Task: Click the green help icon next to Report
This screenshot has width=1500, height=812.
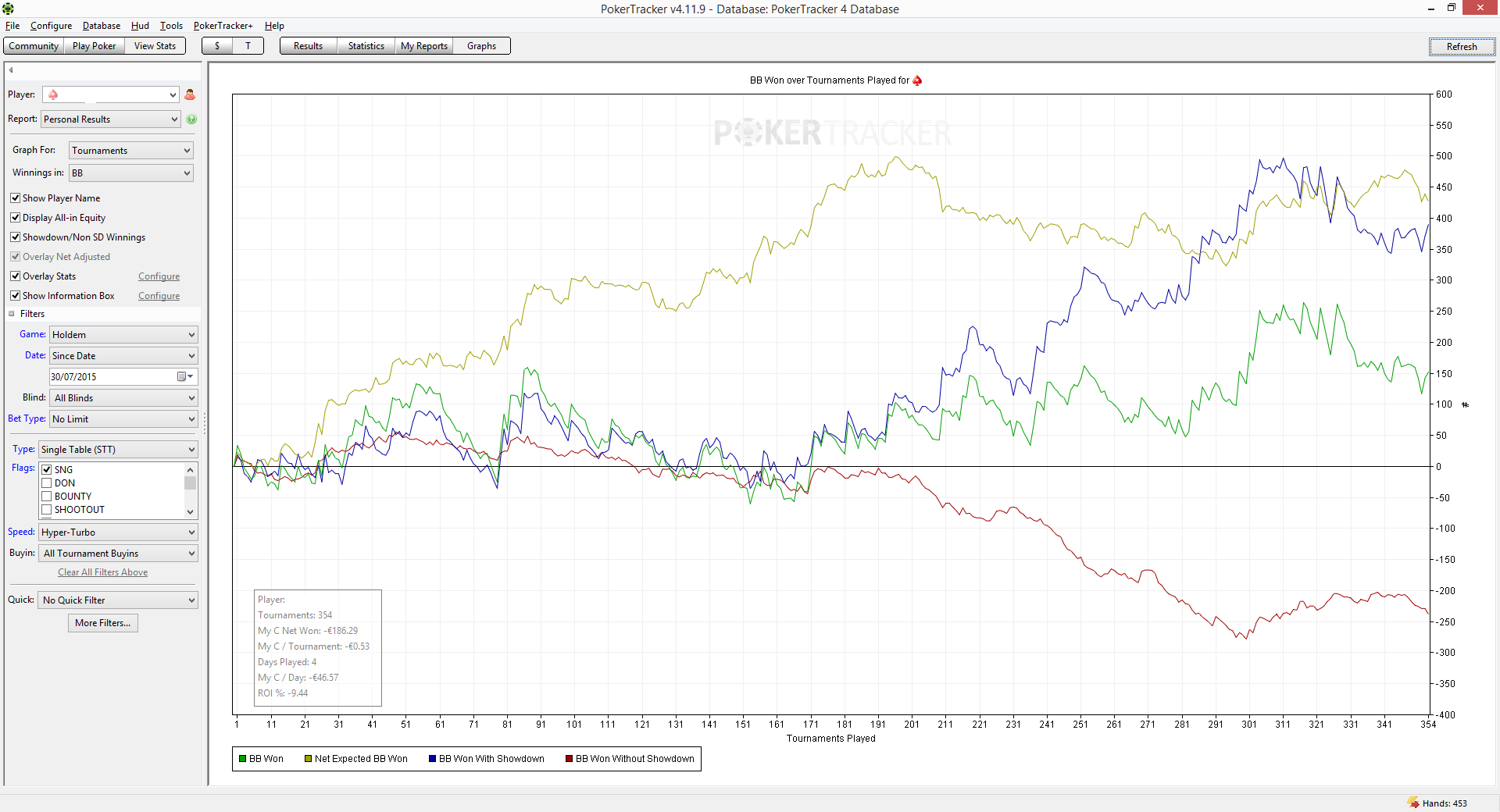Action: click(191, 119)
